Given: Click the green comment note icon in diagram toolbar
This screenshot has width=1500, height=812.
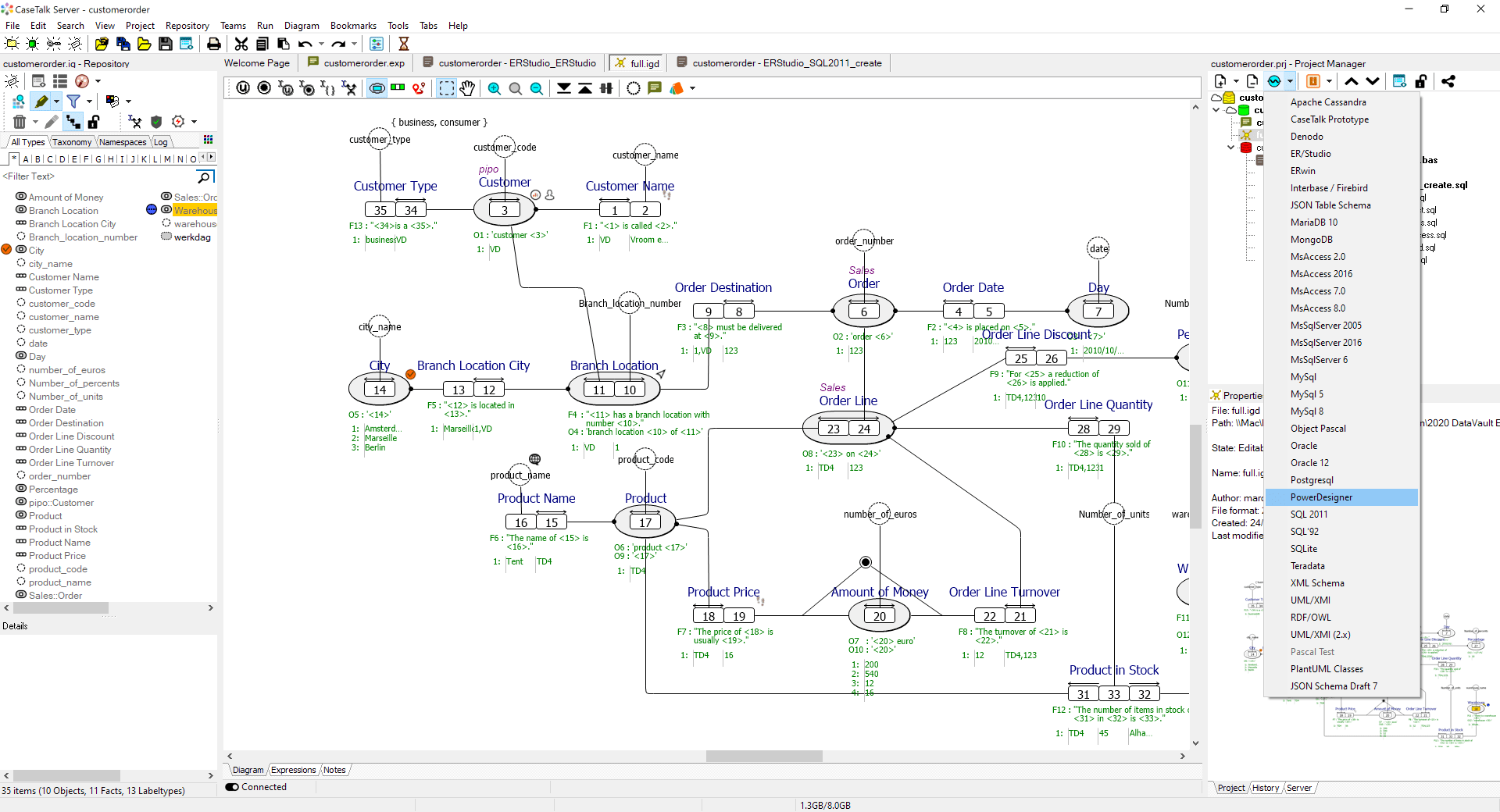Looking at the screenshot, I should [x=655, y=88].
